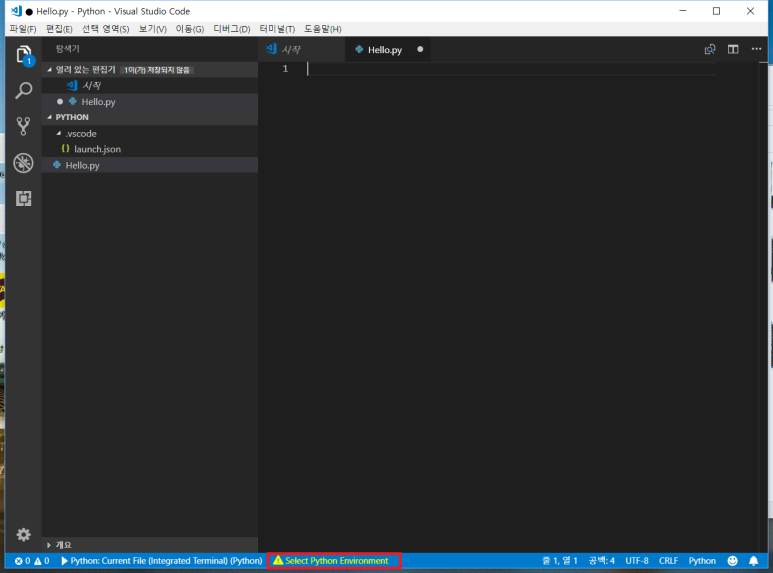
Task: Click Select Python Environment in status bar
Action: click(331, 561)
